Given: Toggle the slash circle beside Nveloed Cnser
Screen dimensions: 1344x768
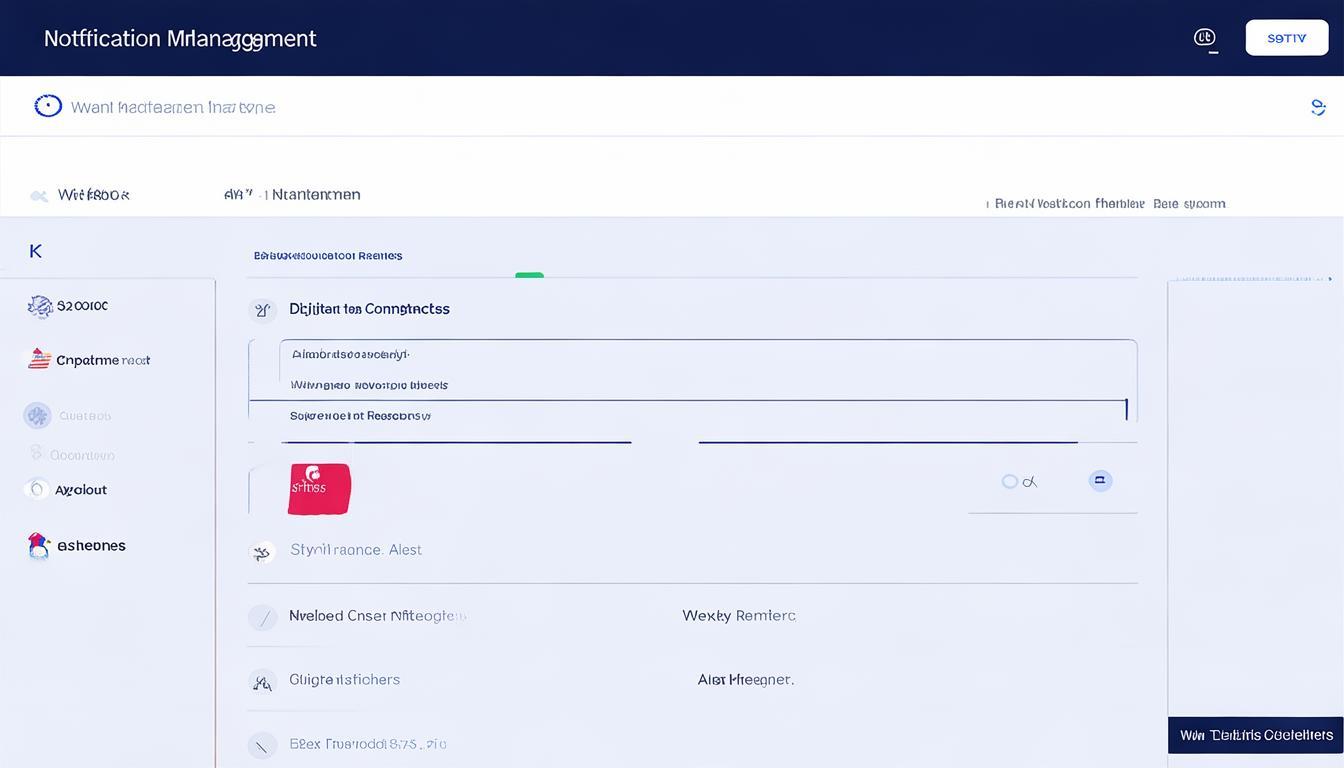Looking at the screenshot, I should coord(262,617).
